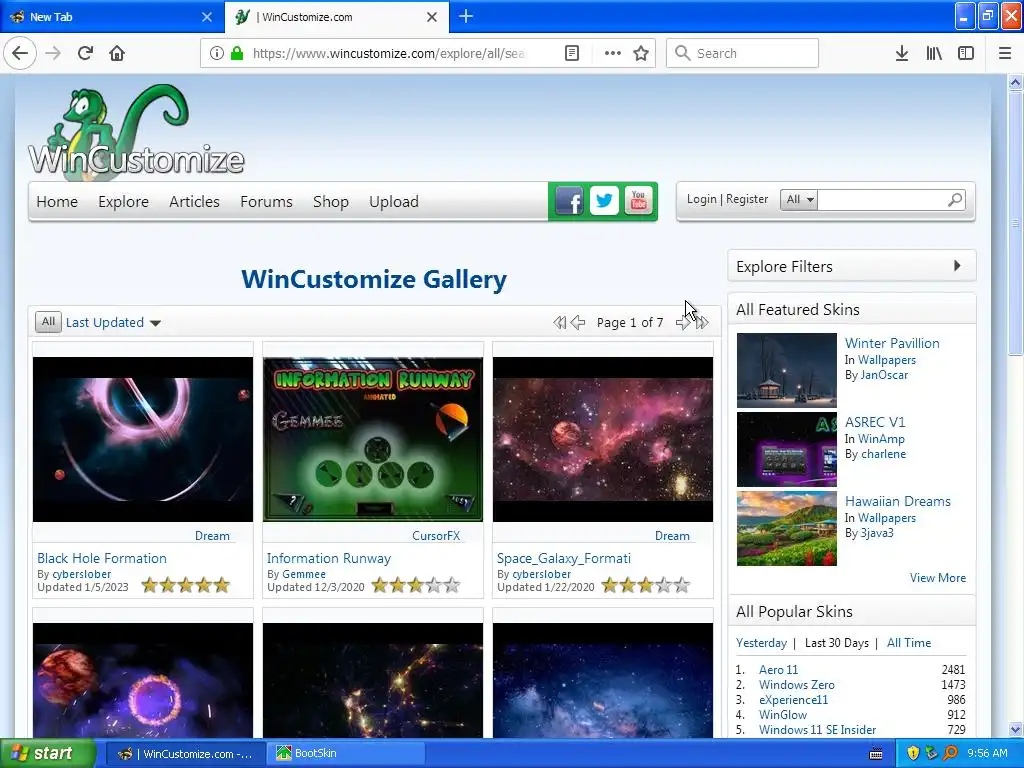Open the Last Updated sort dropdown

tap(113, 323)
